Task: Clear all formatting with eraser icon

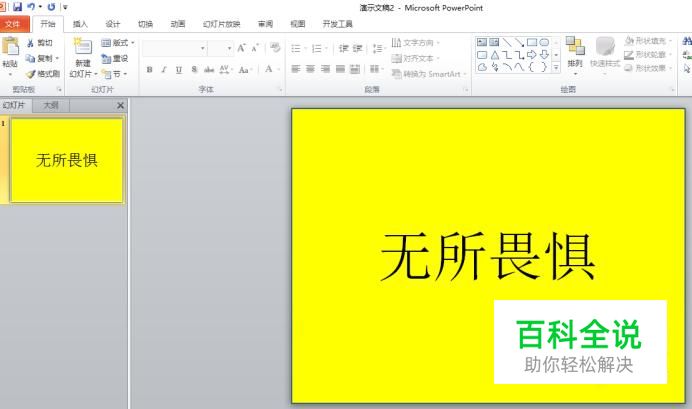Action: point(275,48)
